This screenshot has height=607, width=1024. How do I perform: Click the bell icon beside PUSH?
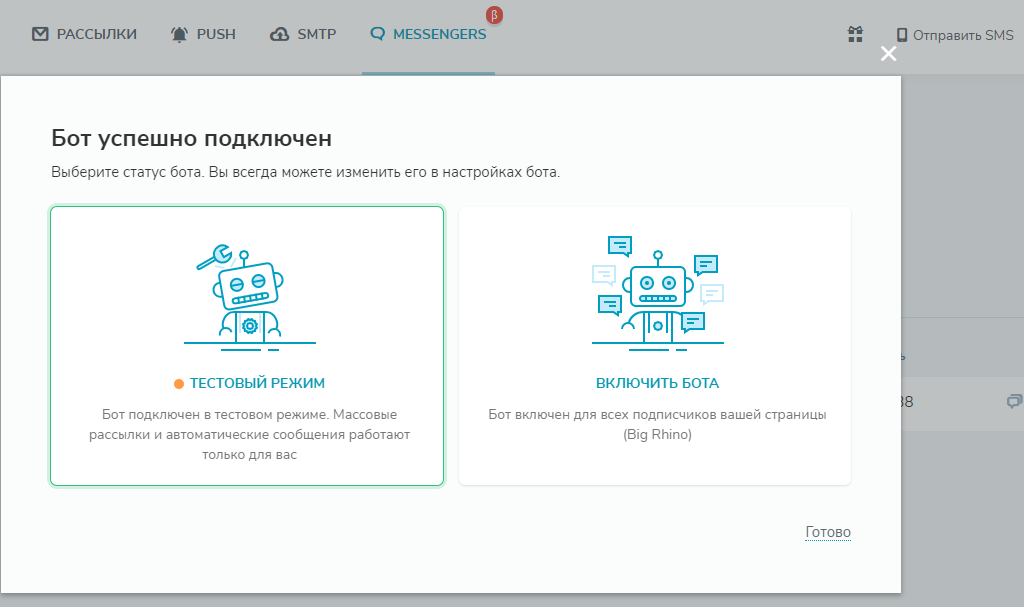tap(179, 35)
